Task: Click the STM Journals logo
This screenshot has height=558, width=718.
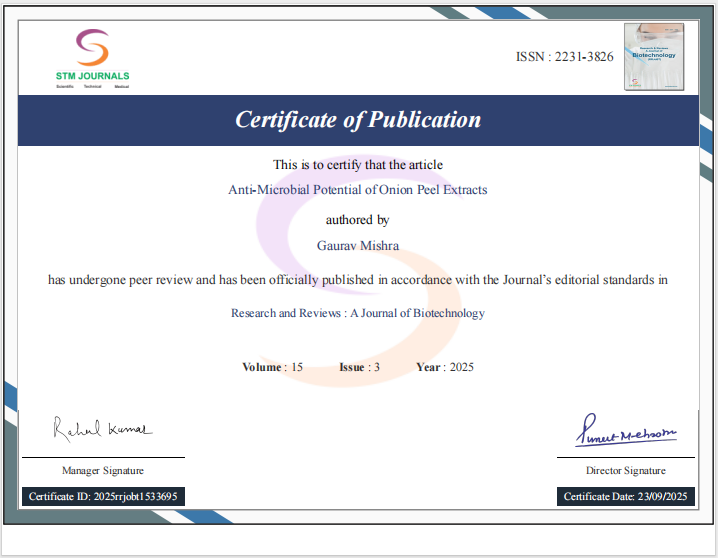Action: (92, 58)
